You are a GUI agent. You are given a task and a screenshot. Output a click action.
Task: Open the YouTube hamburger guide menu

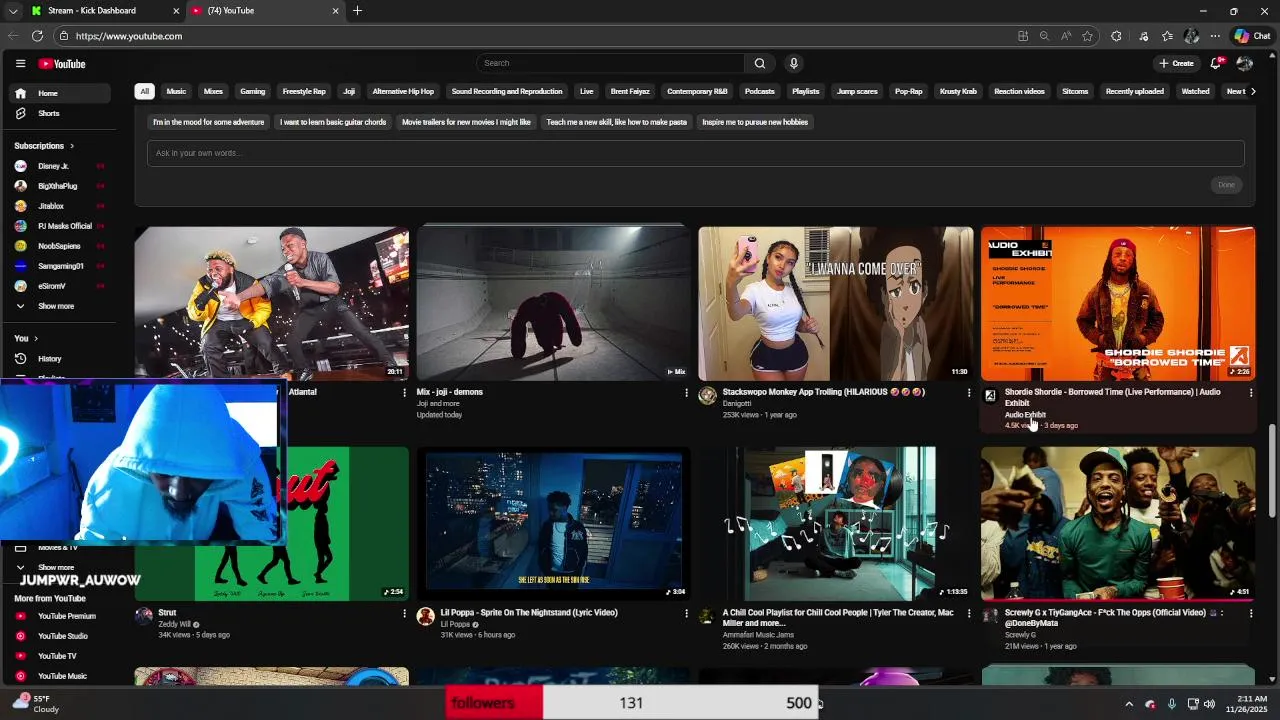pyautogui.click(x=20, y=64)
